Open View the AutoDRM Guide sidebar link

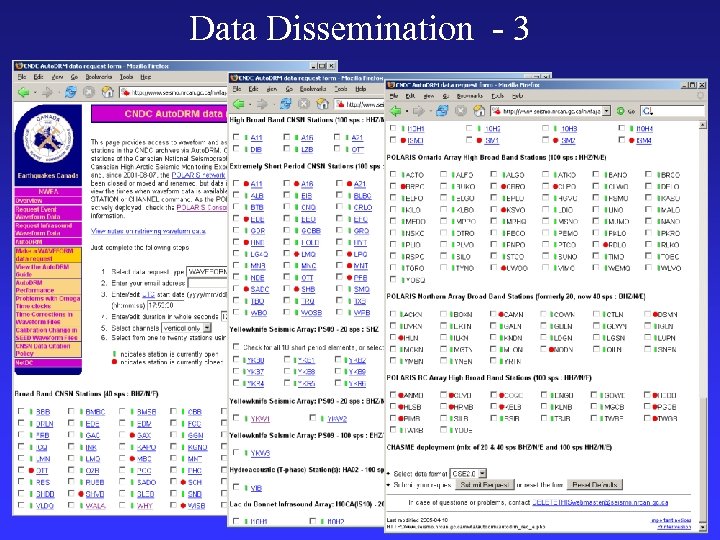pyautogui.click(x=41, y=270)
